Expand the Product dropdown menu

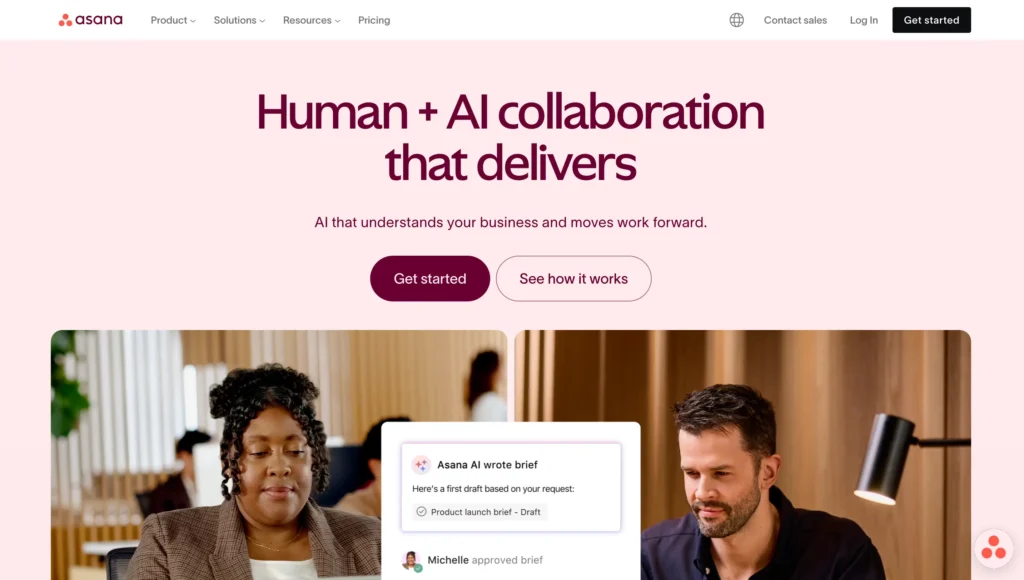tap(173, 20)
